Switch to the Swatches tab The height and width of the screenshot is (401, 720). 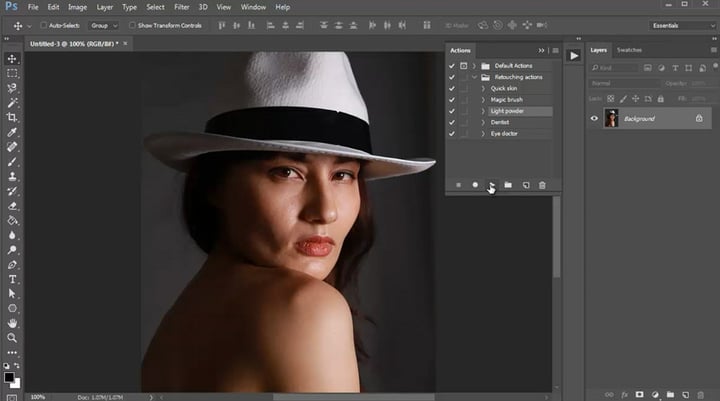click(x=630, y=49)
